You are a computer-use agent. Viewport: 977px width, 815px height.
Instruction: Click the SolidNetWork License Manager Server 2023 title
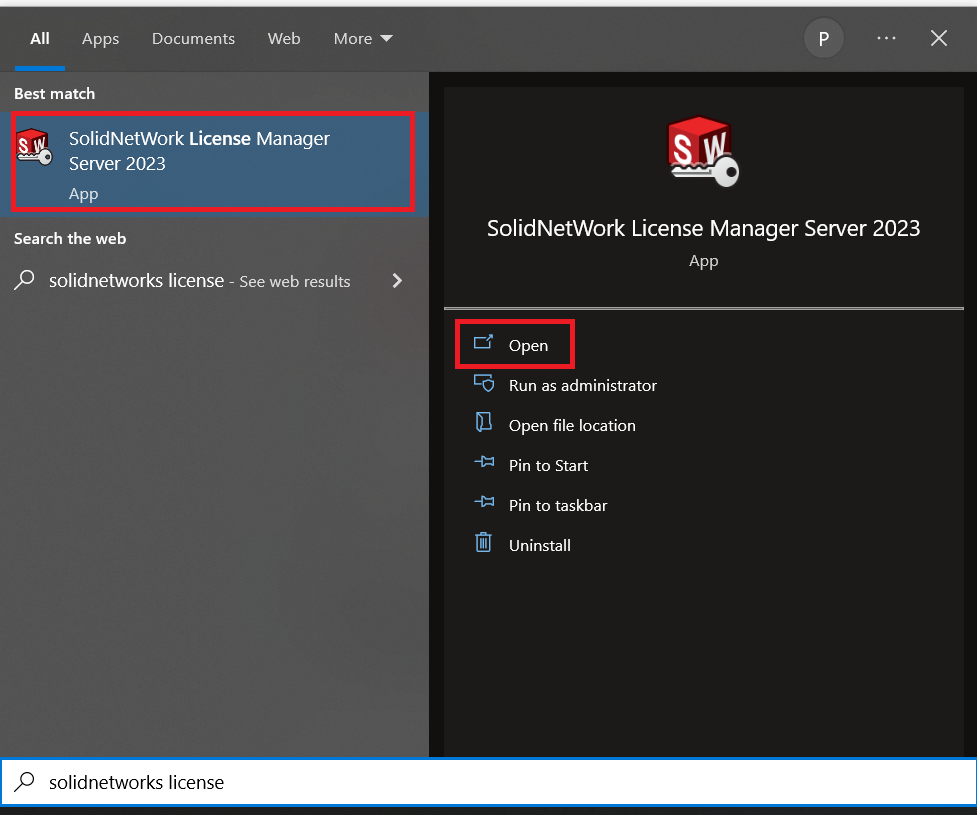703,229
